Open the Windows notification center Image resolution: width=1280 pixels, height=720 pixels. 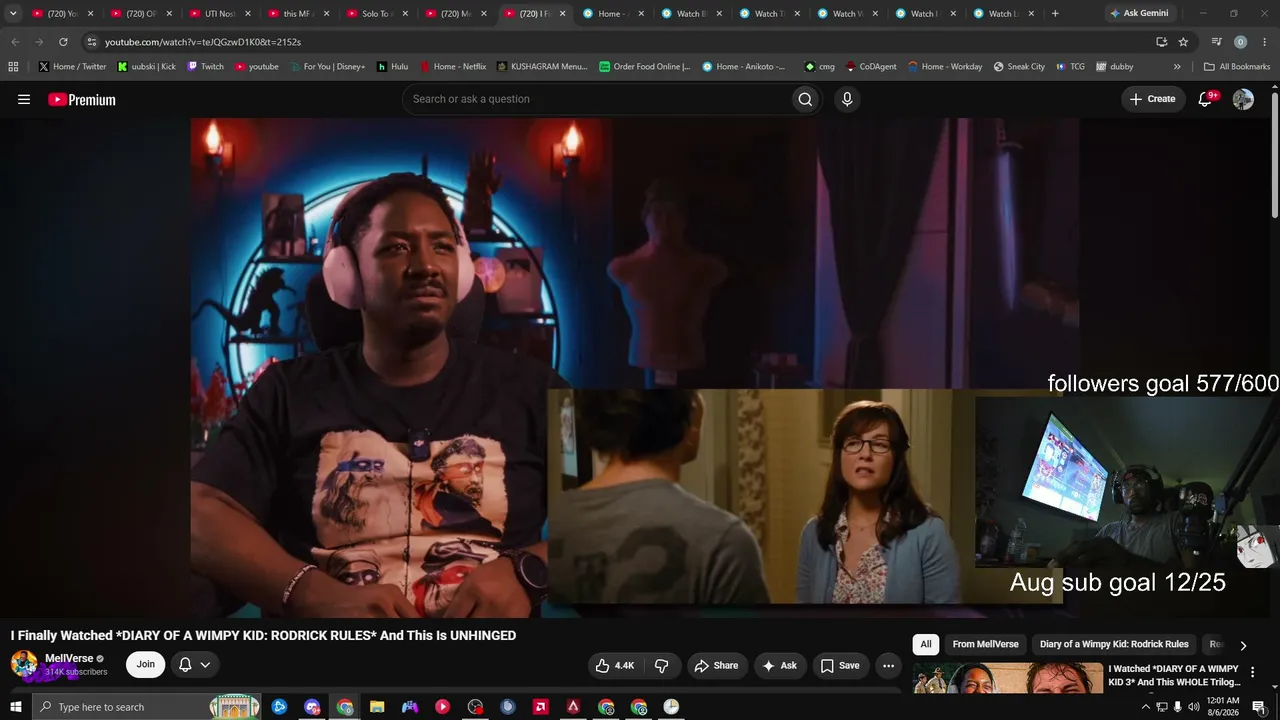(1259, 707)
